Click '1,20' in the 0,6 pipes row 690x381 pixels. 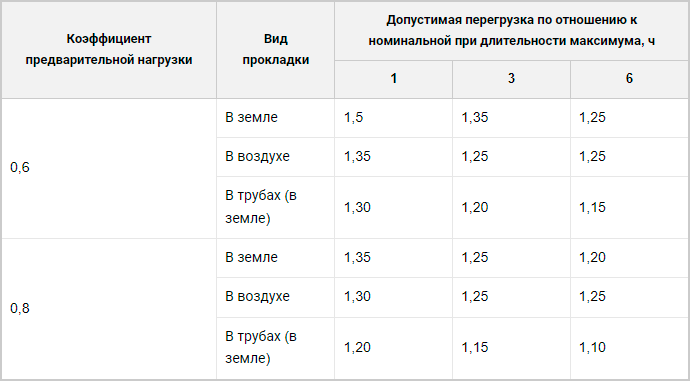coord(511,207)
